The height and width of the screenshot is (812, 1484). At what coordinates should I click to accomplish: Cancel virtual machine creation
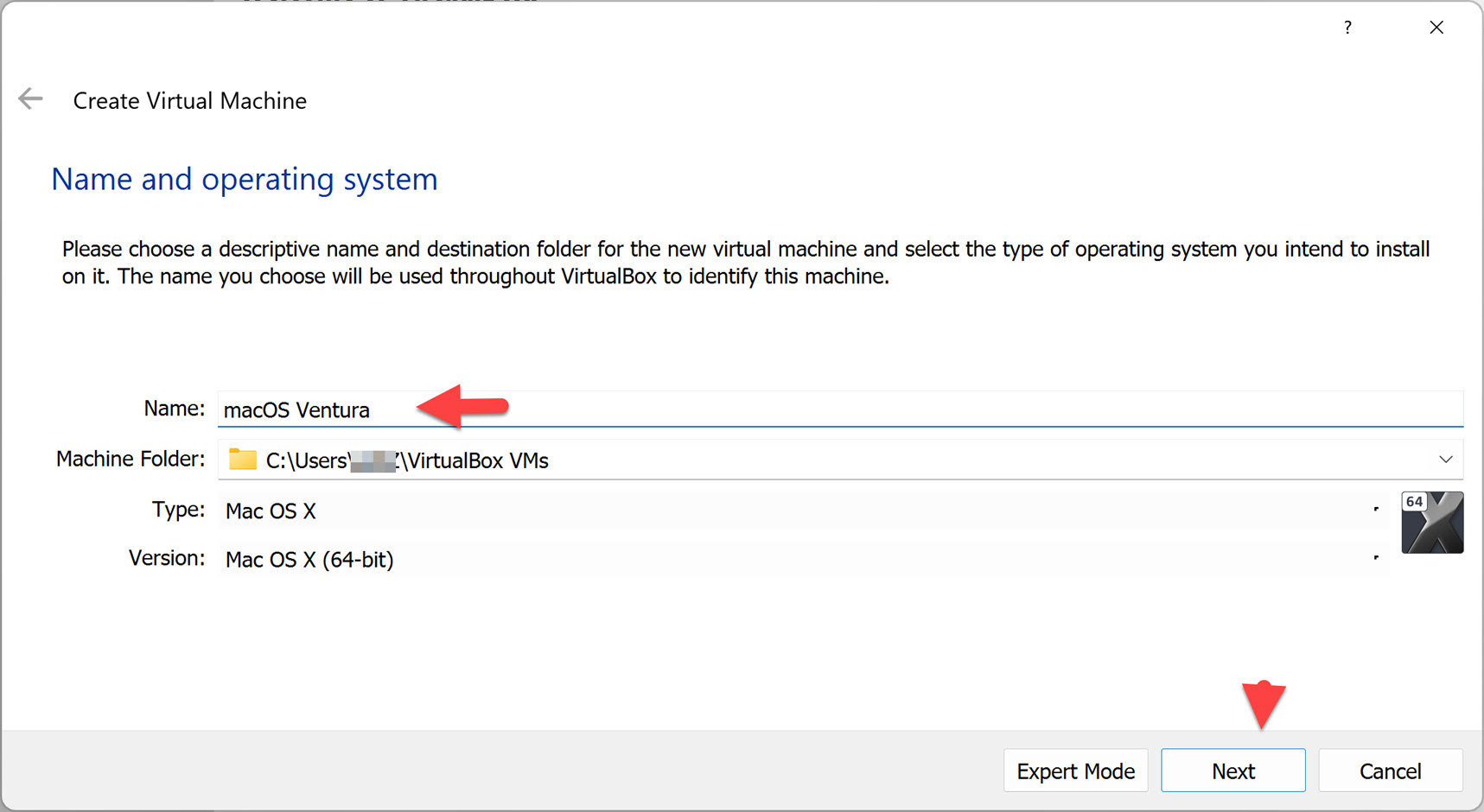click(1390, 770)
